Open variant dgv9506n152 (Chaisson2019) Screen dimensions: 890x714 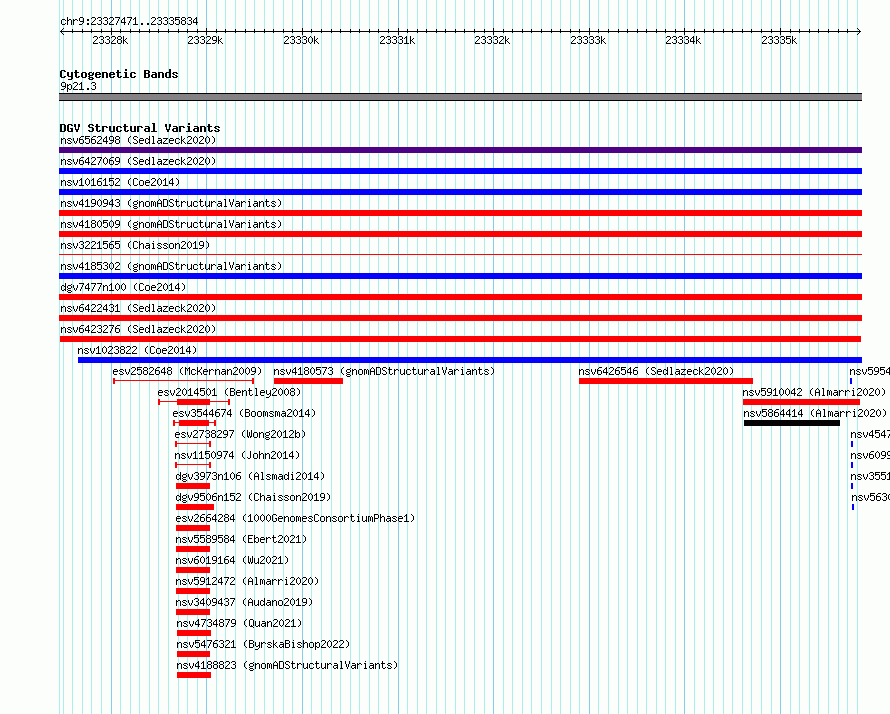[x=253, y=497]
